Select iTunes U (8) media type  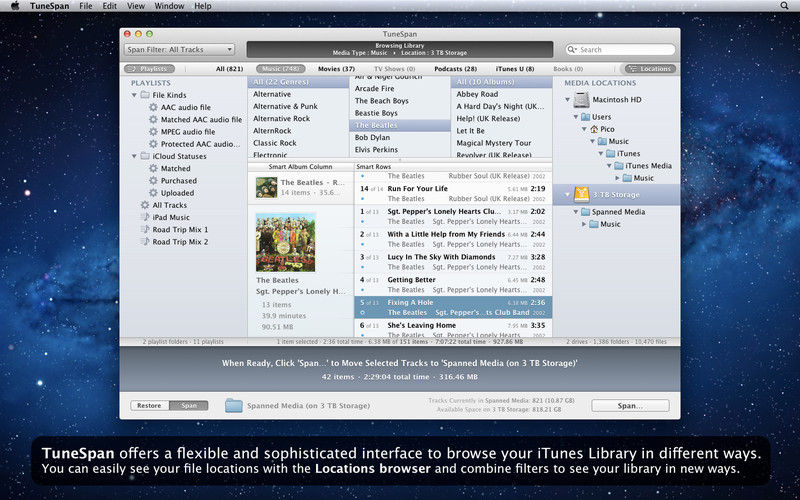point(515,69)
